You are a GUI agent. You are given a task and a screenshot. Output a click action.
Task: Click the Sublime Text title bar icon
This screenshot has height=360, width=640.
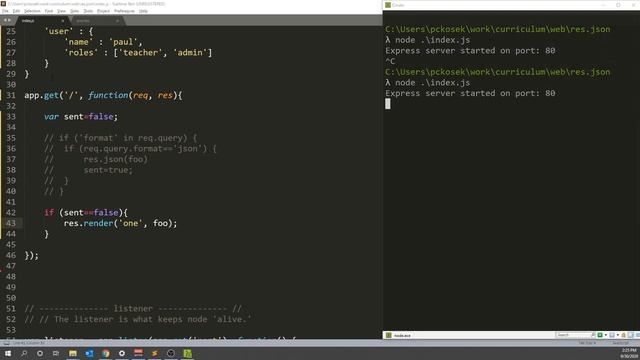3,4
